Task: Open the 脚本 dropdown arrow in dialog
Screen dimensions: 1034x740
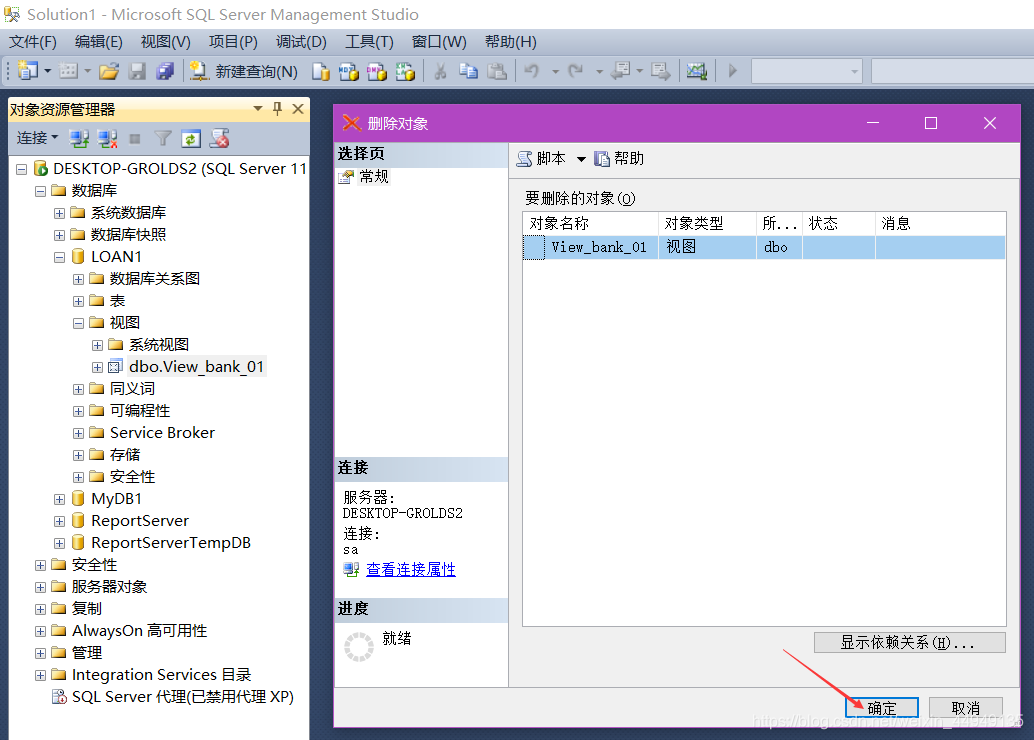Action: (581, 159)
